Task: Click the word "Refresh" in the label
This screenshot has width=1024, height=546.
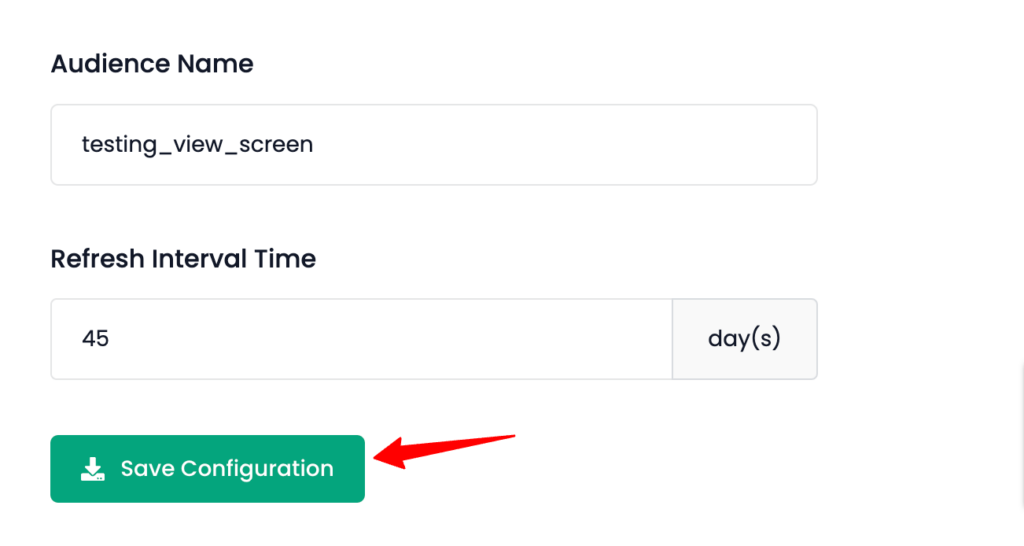Action: (98, 259)
